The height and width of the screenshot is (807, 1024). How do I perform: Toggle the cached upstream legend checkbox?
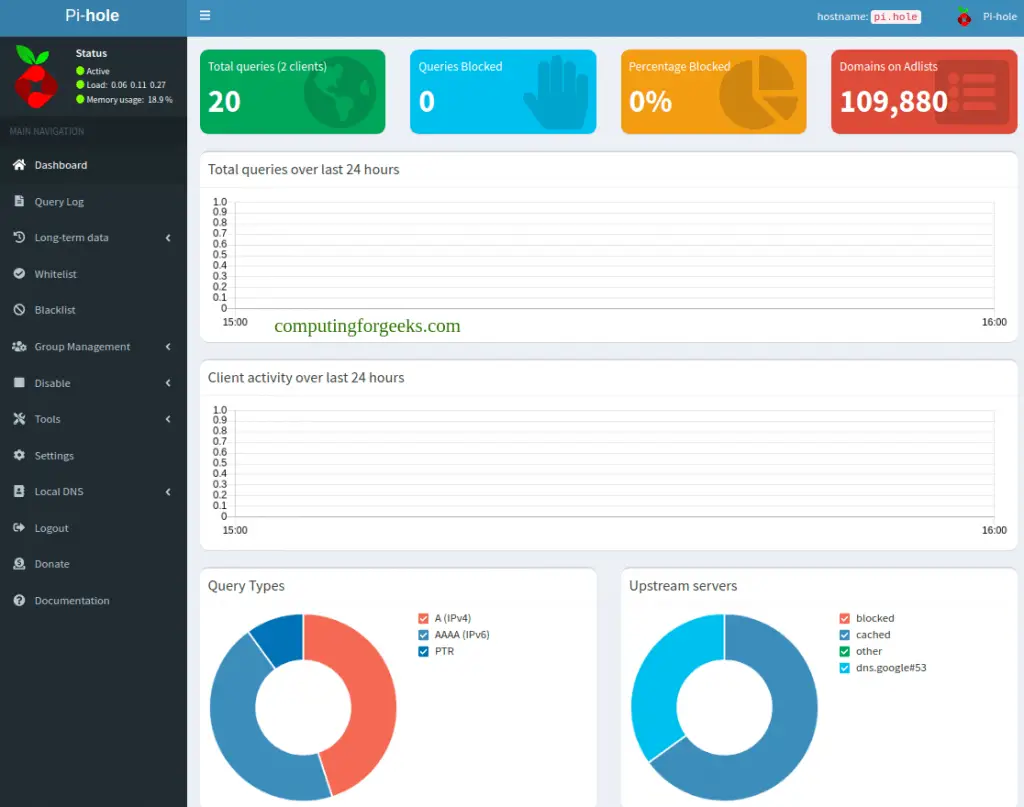pyautogui.click(x=844, y=635)
